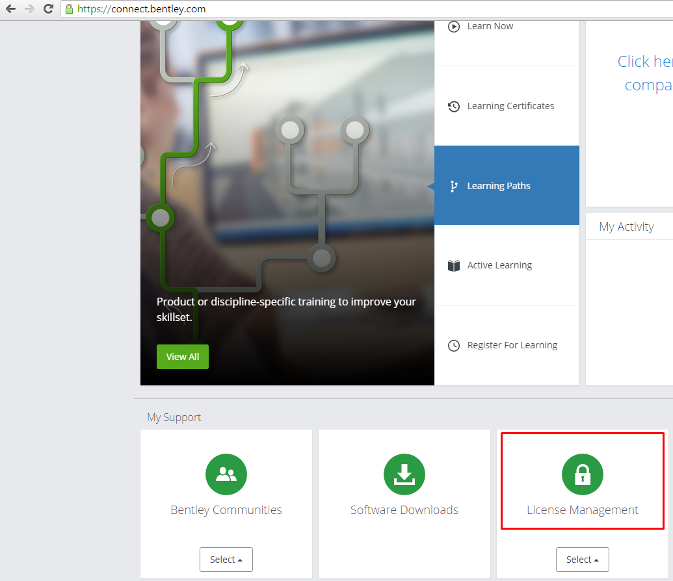Open the Active Learning item

[x=506, y=265]
